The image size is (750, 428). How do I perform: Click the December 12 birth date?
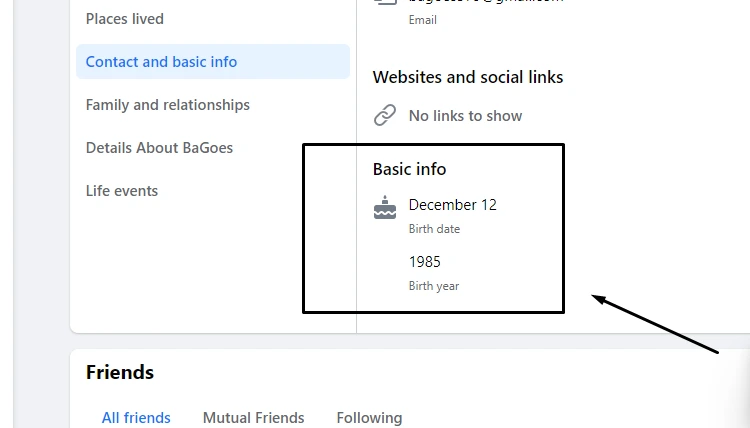pos(452,205)
